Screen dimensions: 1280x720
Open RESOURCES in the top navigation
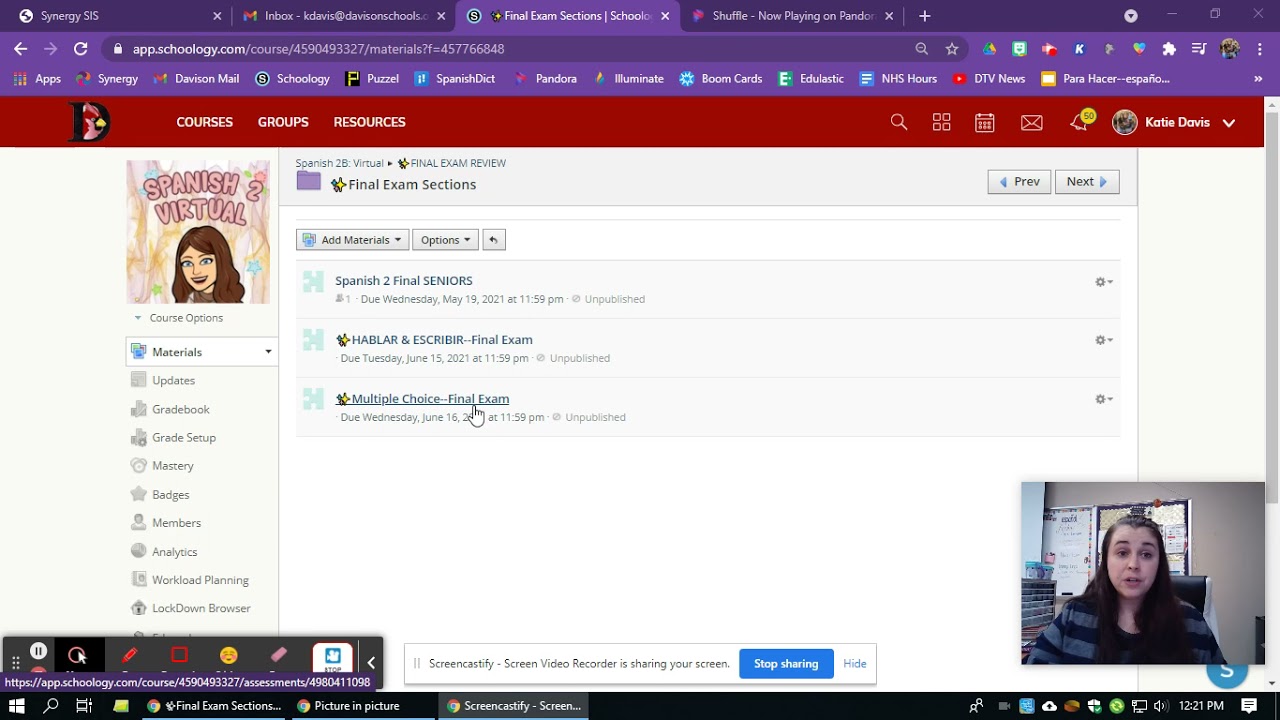tap(369, 122)
